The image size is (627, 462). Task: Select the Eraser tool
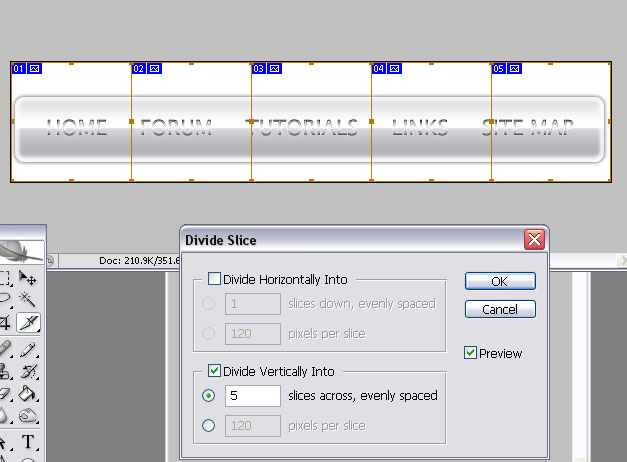(x=5, y=394)
